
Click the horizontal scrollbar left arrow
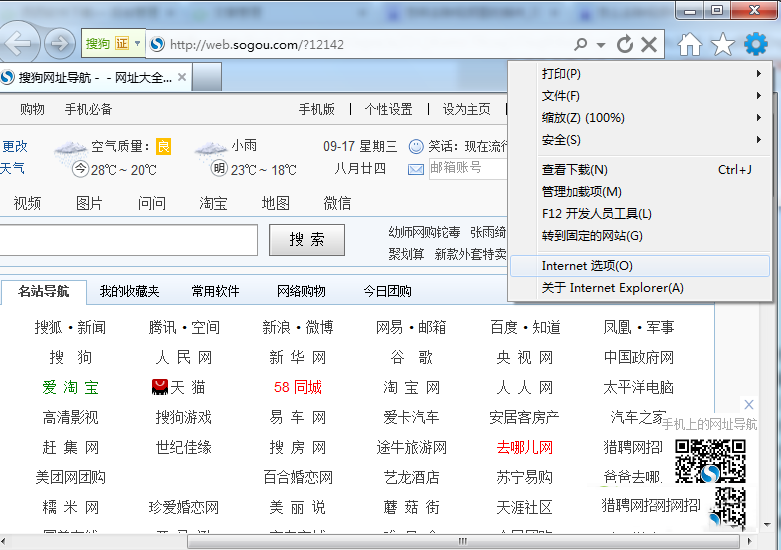3,542
